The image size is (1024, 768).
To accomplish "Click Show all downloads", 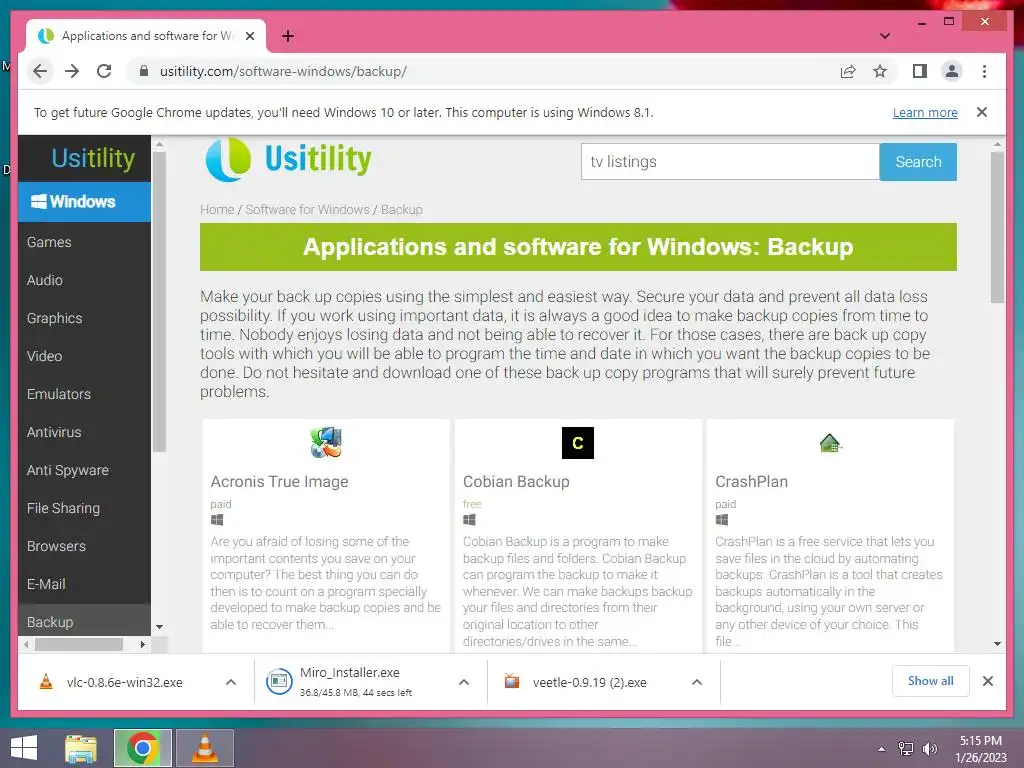I will pyautogui.click(x=930, y=681).
